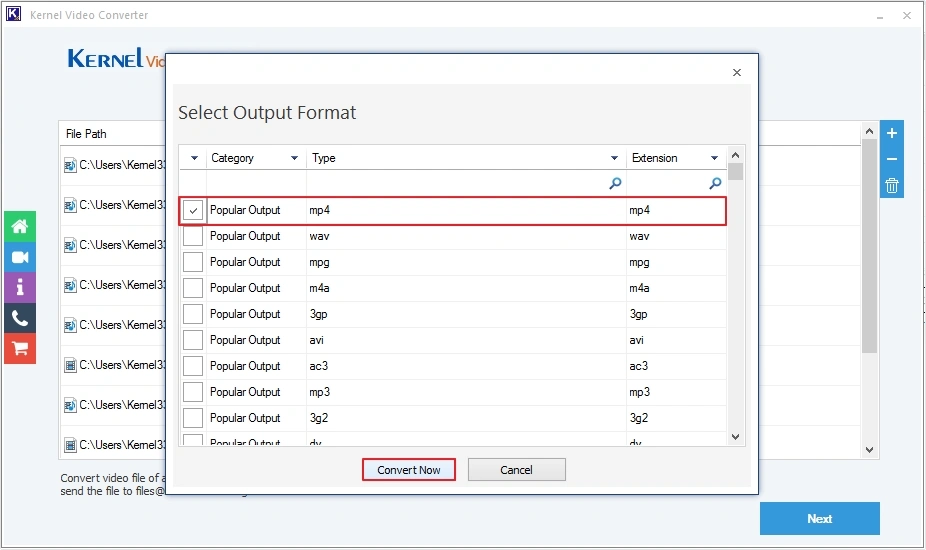Check the 3g2 format checkbox

coord(193,418)
